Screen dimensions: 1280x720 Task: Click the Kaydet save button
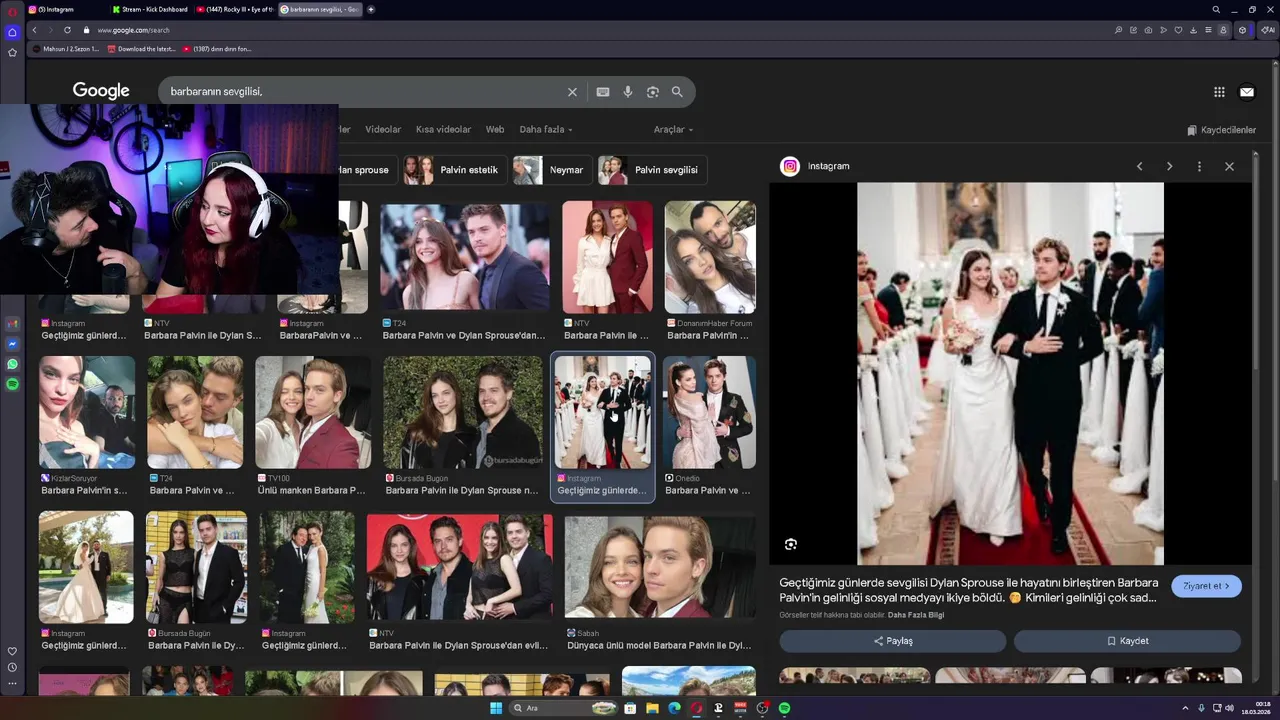coord(1127,641)
